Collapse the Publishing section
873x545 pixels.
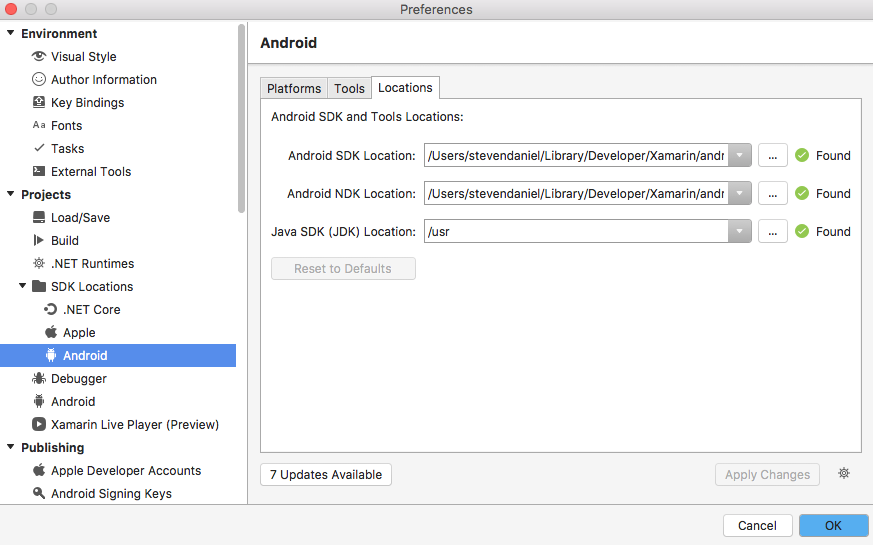10,446
